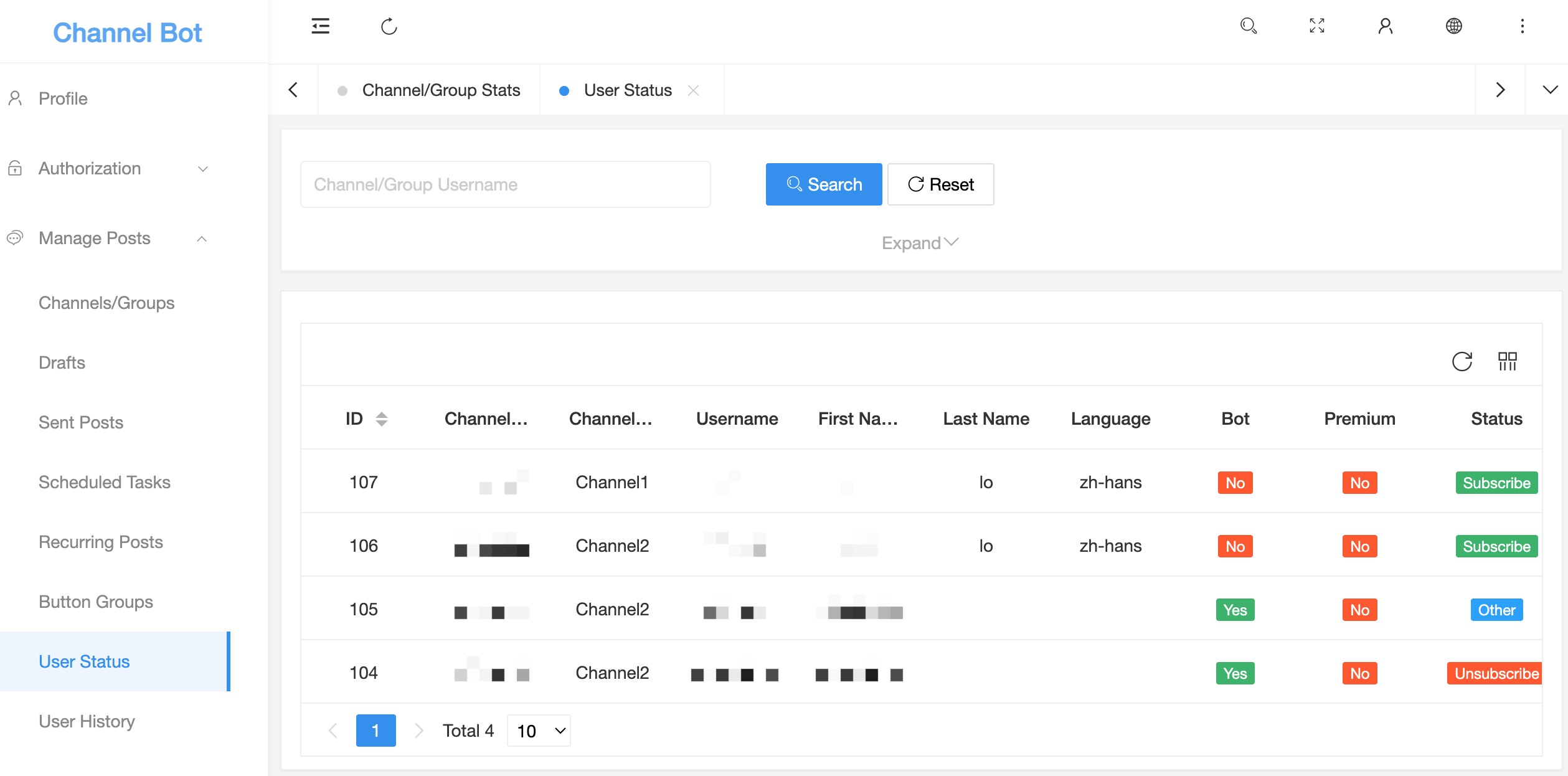Click ID 106 cell

(x=364, y=546)
